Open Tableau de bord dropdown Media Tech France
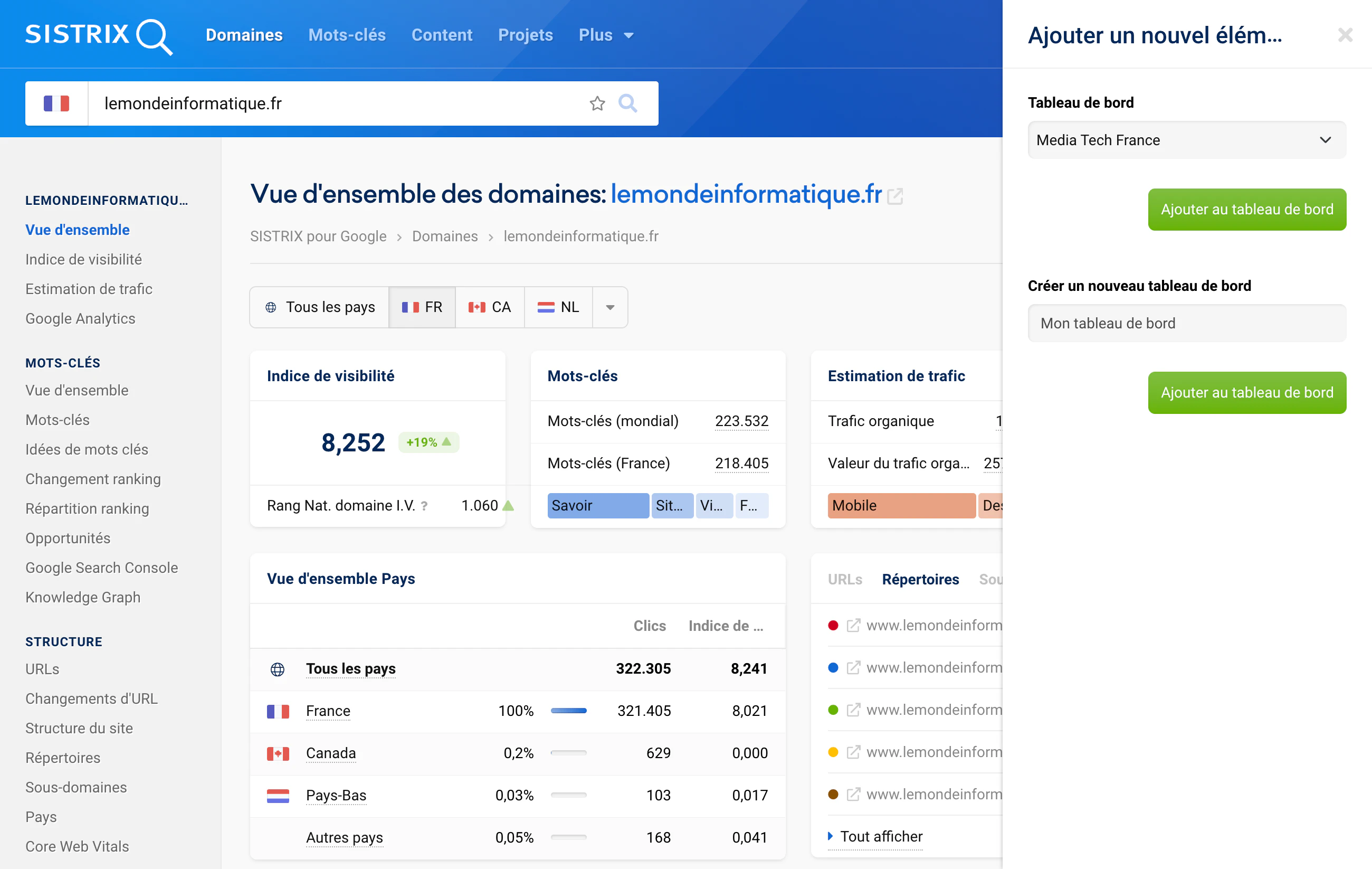Viewport: 1372px width, 869px height. click(1187, 140)
